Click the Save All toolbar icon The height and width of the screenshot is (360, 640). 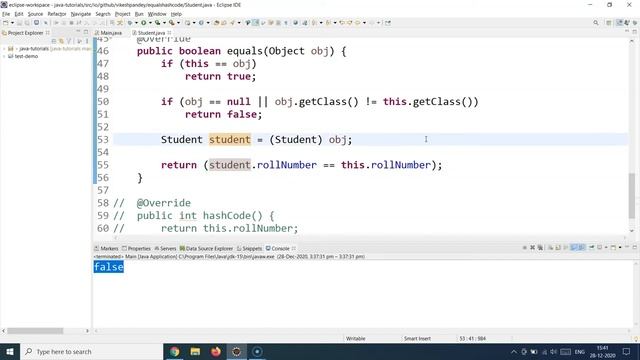point(27,23)
